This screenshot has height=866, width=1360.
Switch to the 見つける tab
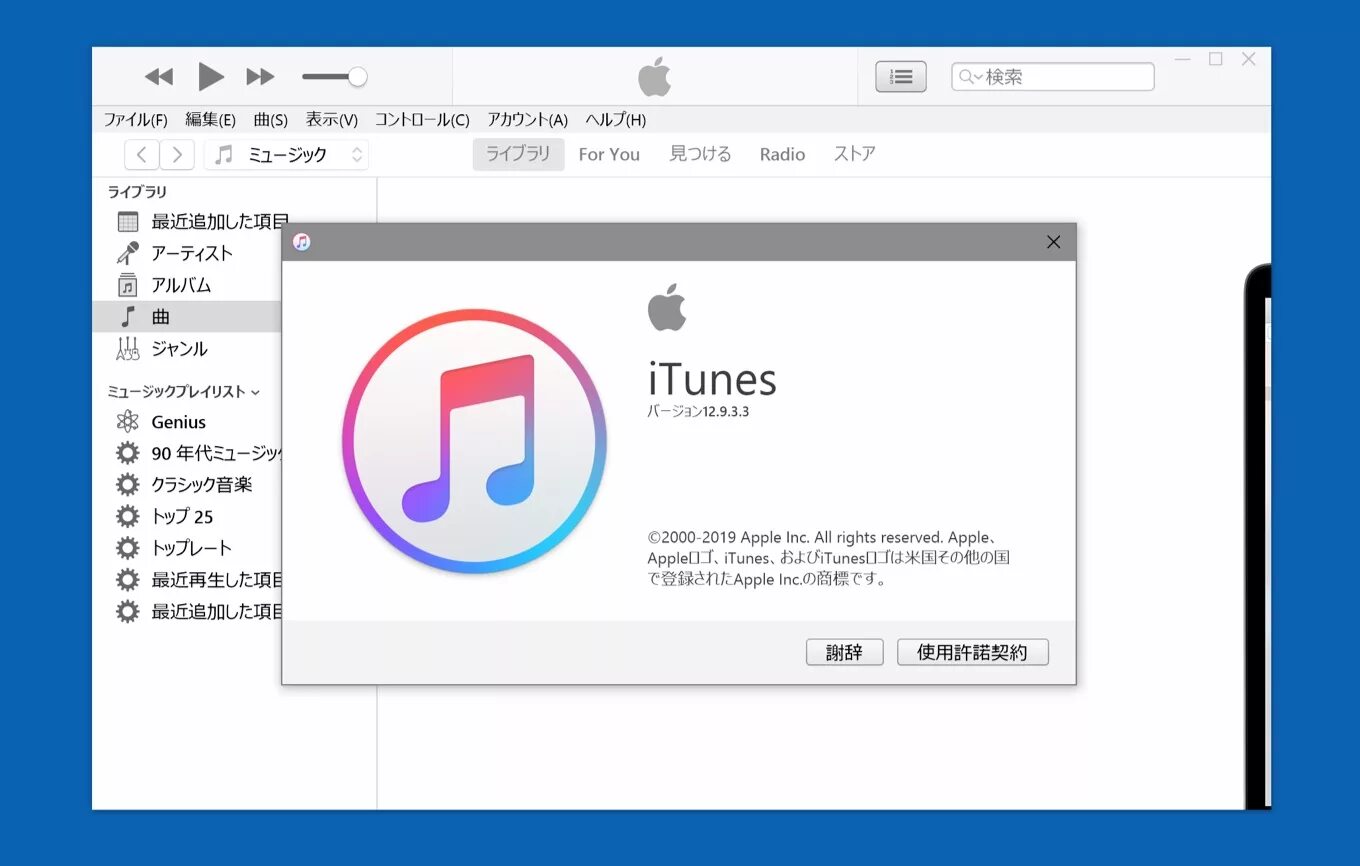click(x=700, y=154)
